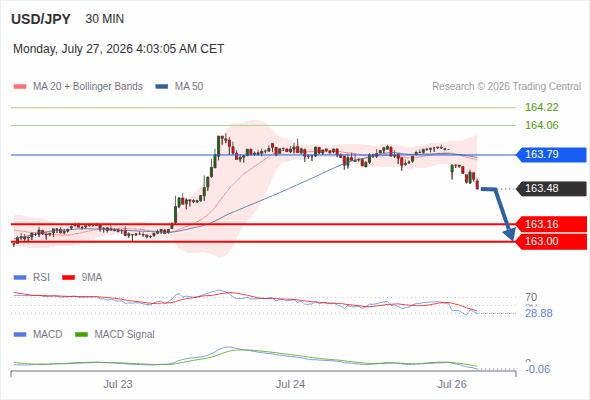This screenshot has width=590, height=400.
Task: Click the MA 20 + Bollinger Bands label
Action: click(88, 87)
